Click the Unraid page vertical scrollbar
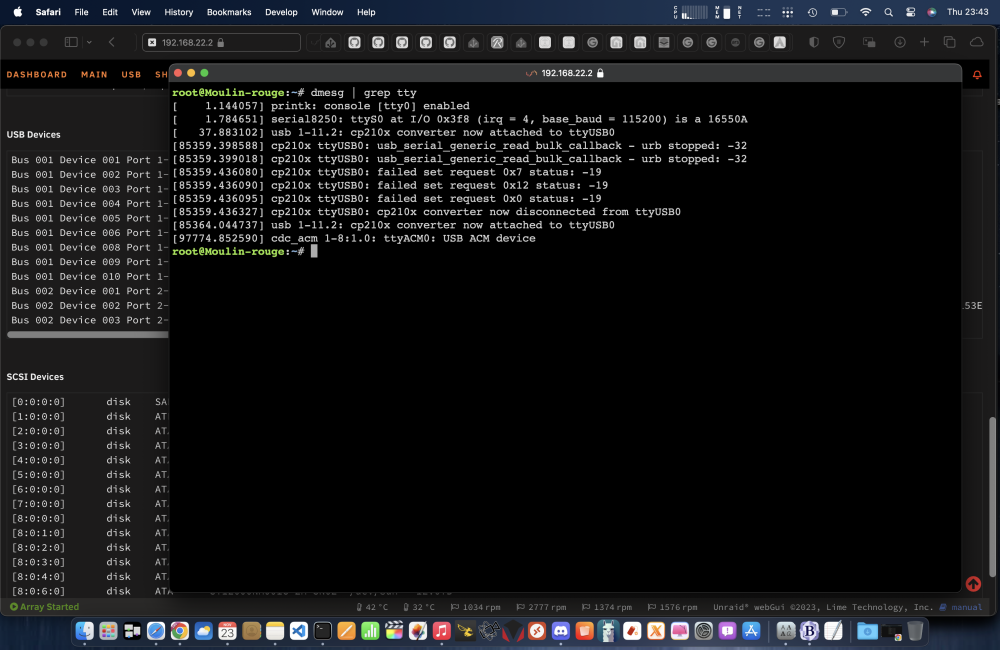The image size is (1000, 650). coord(992,496)
